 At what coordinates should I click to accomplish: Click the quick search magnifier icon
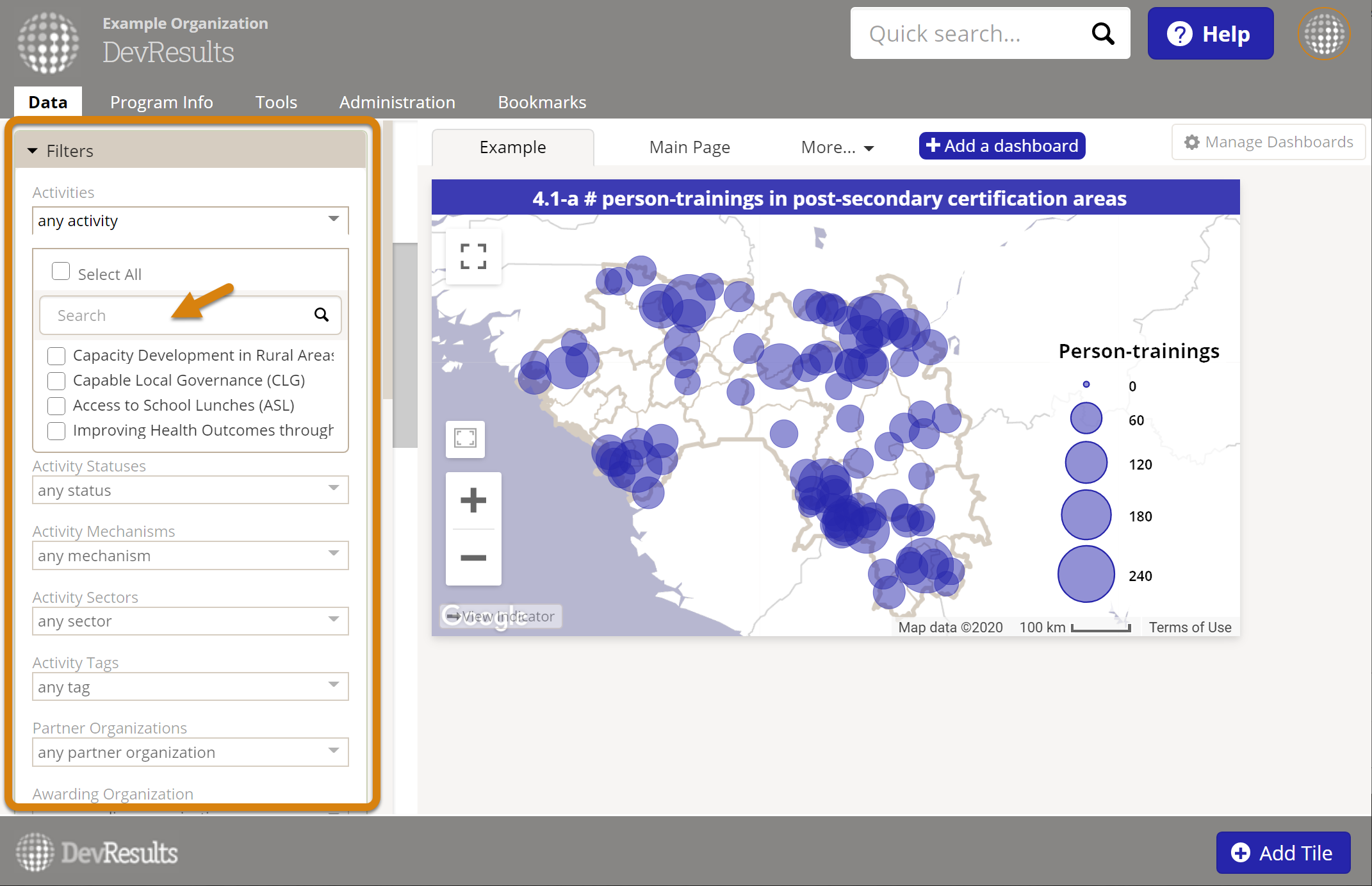1102,33
